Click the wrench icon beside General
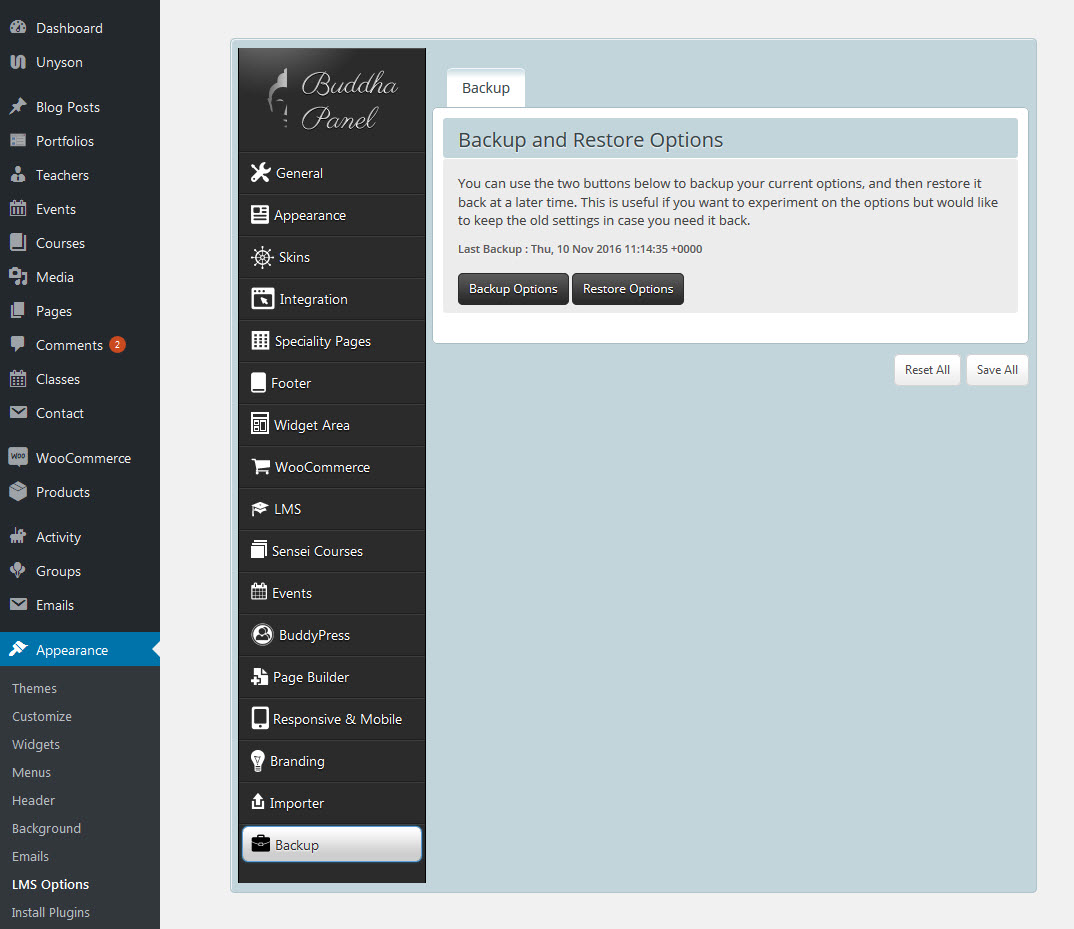 260,172
